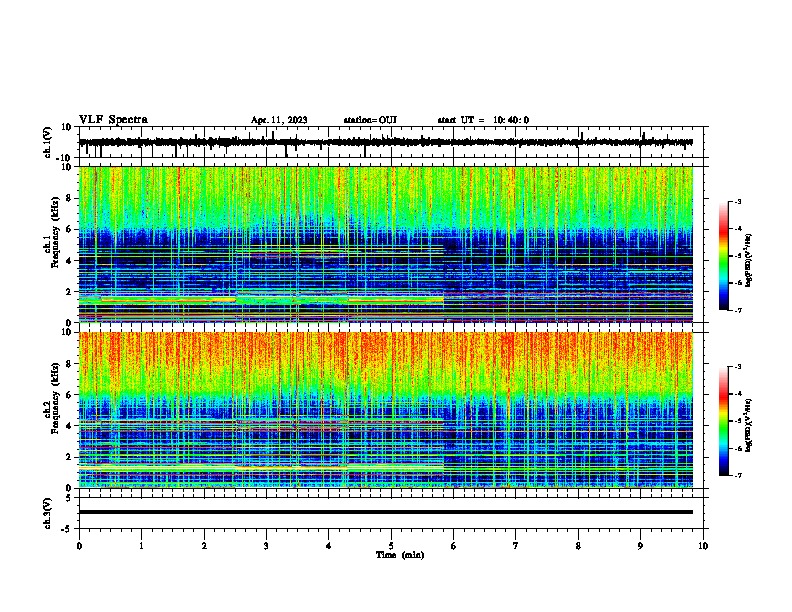792x612 pixels.
Task: Click the ch.2 color scale bar
Action: [724, 421]
